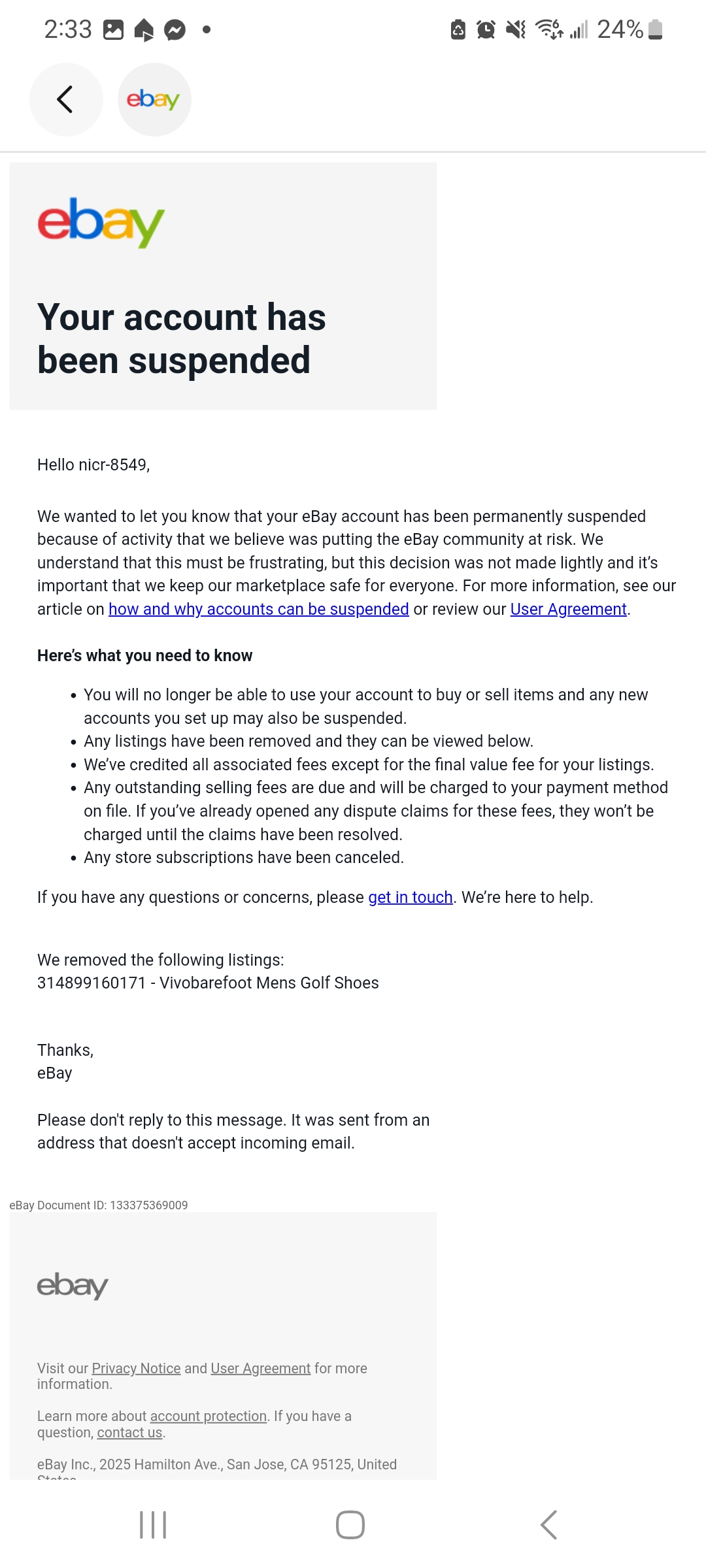The height and width of the screenshot is (1568, 706).
Task: Select the removed listing 'Vivobarefoot Mens Golf Shoes'
Action: click(207, 983)
